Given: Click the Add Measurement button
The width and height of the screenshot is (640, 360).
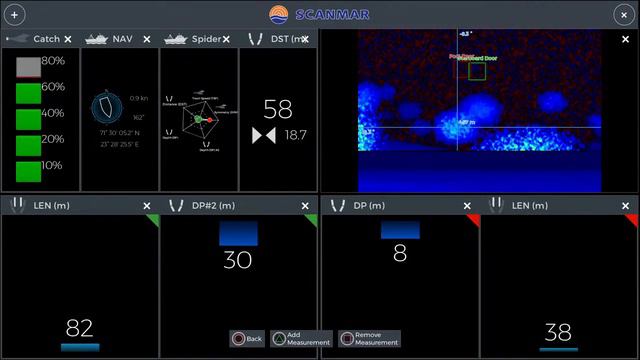Looking at the screenshot, I should (301, 339).
